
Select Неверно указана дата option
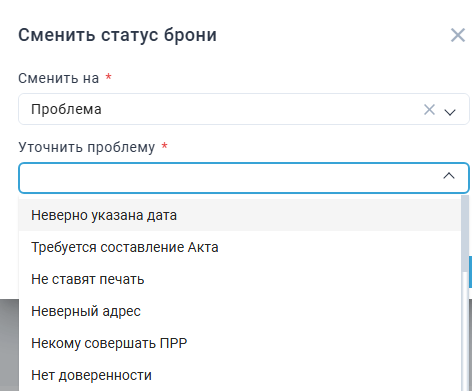coord(239,215)
